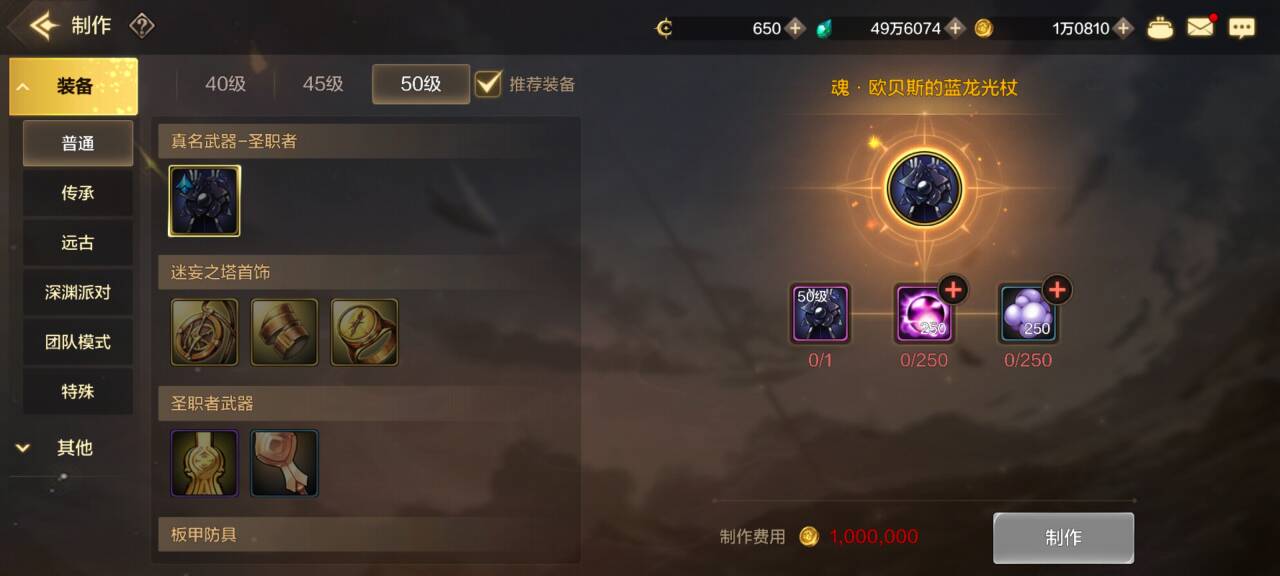Click the red plus on purple orb material

coord(953,290)
